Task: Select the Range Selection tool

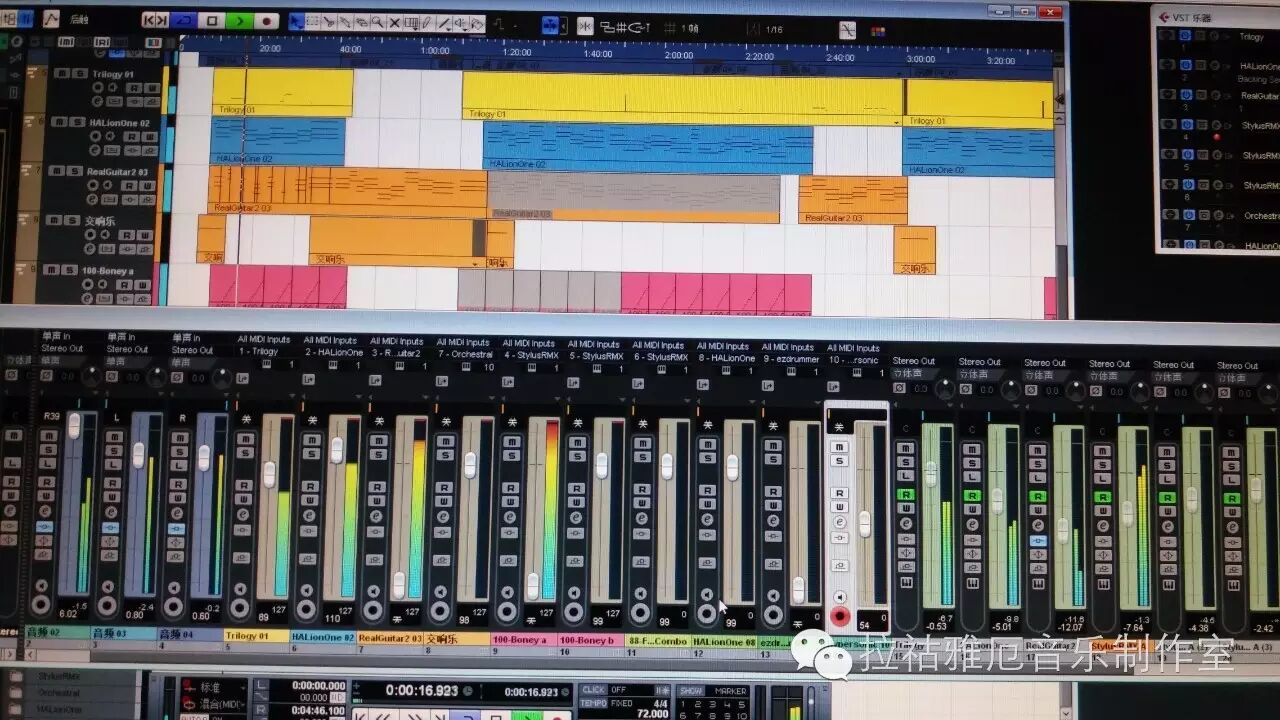Action: click(312, 22)
